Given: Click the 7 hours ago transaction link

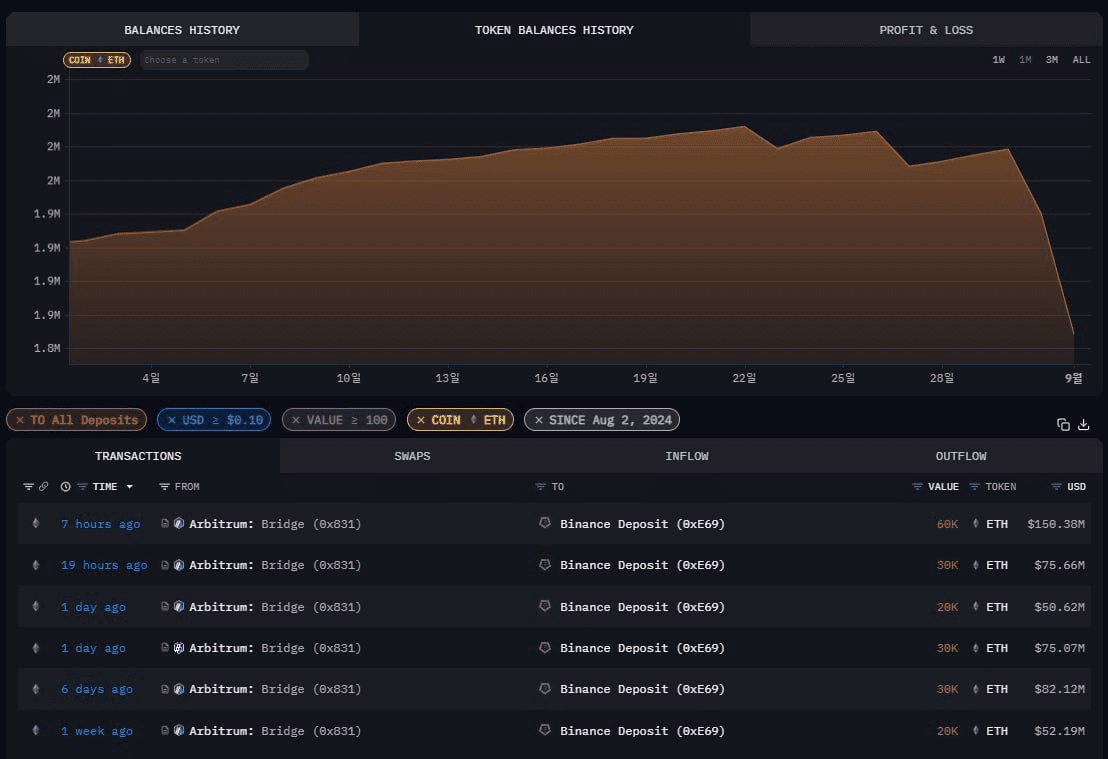Looking at the screenshot, I should [101, 523].
